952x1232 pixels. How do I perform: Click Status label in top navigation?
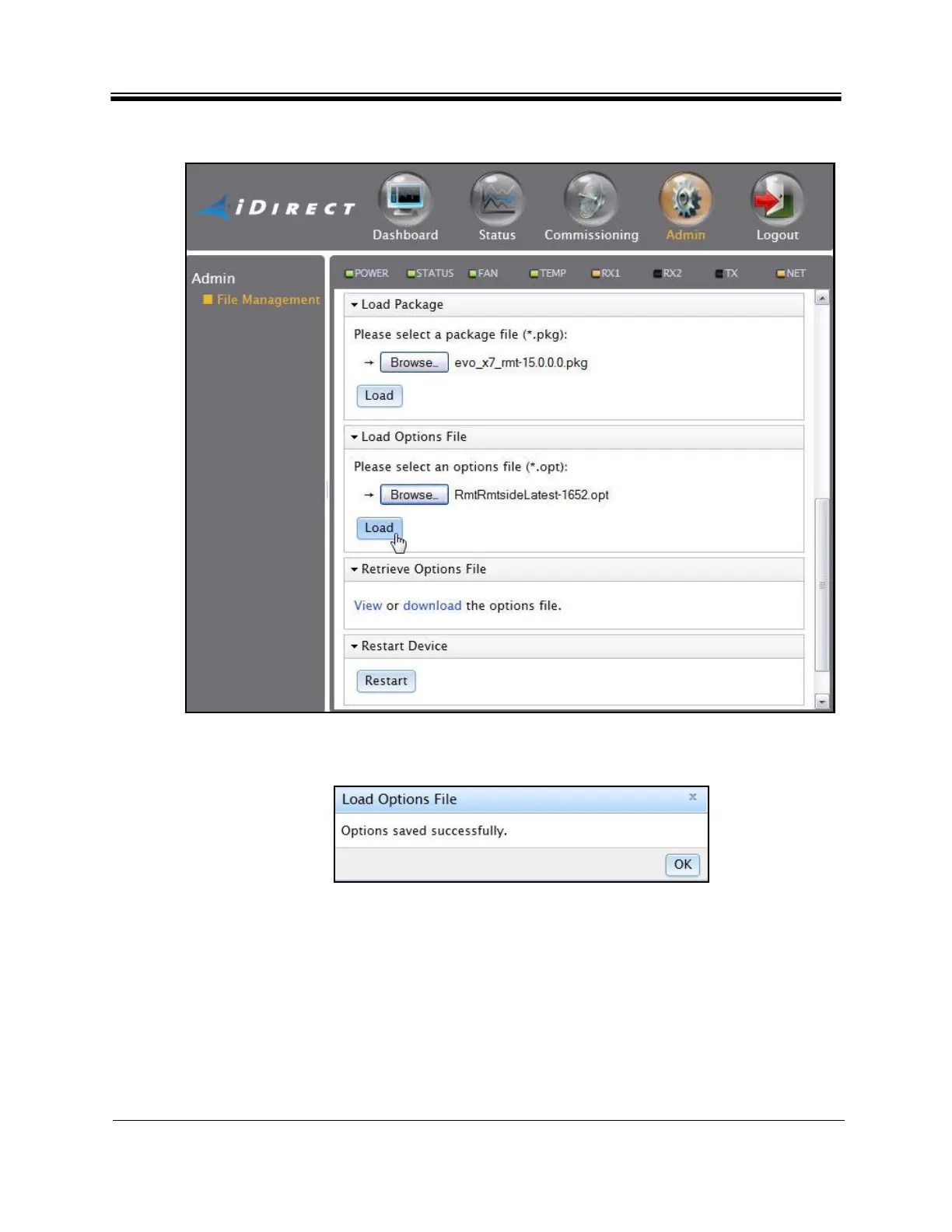coord(497,235)
